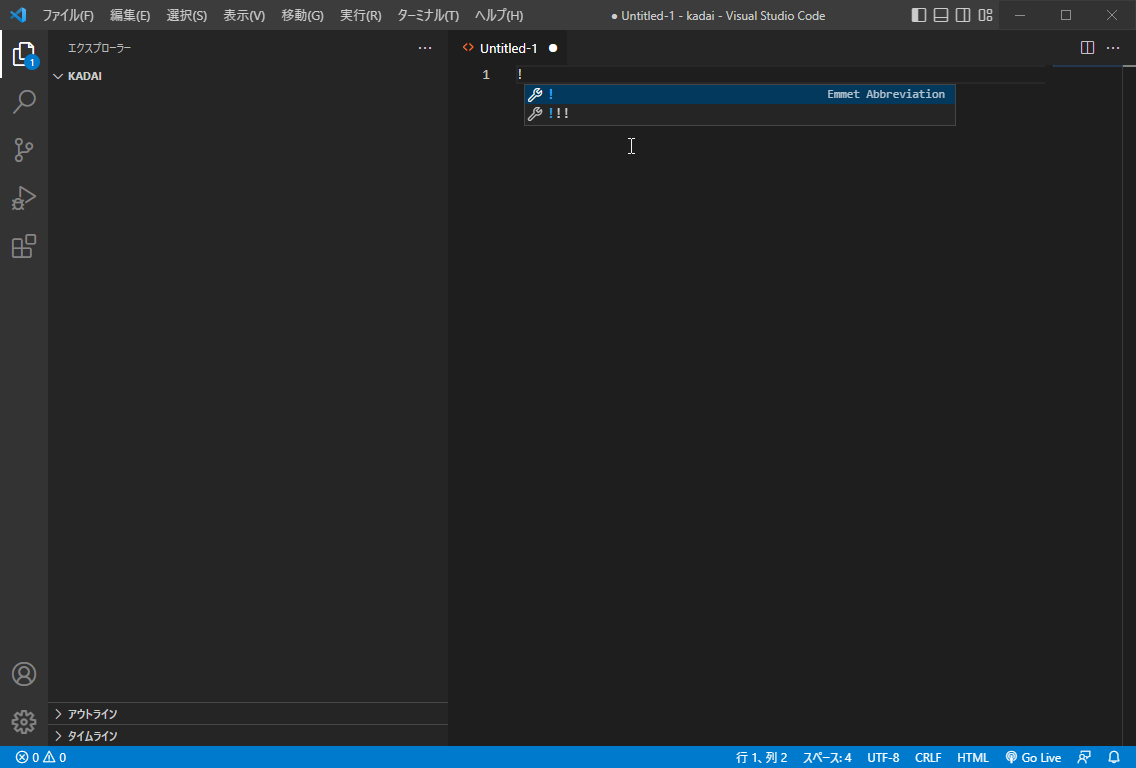
Task: Open the Run and Debug view icon
Action: point(24,198)
